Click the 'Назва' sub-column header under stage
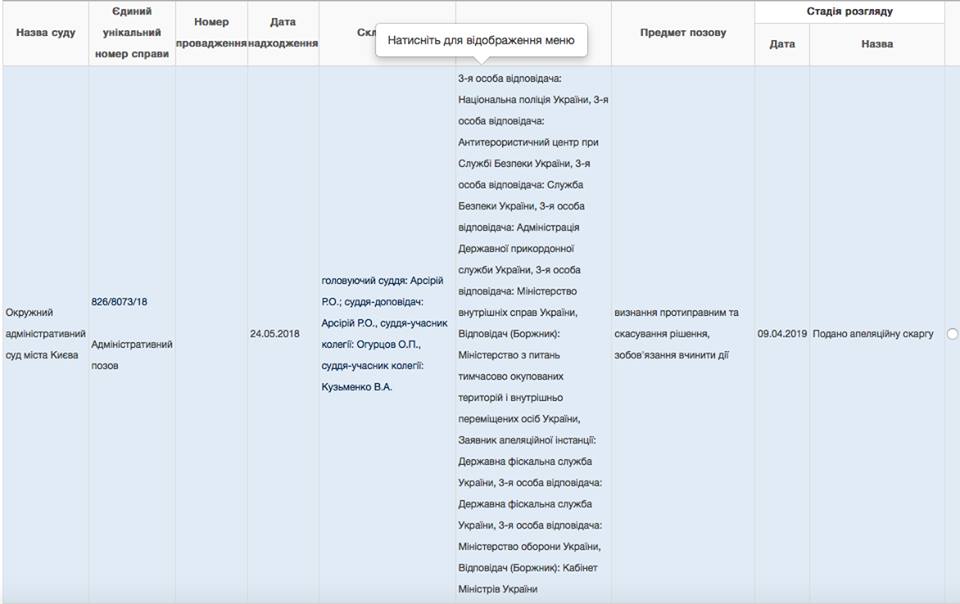Image resolution: width=960 pixels, height=604 pixels. point(876,45)
